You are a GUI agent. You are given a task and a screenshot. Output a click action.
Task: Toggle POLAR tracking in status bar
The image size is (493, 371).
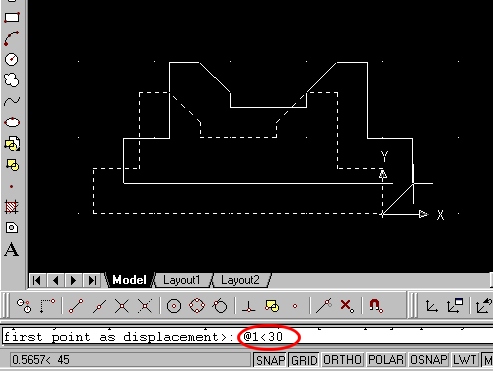click(386, 360)
